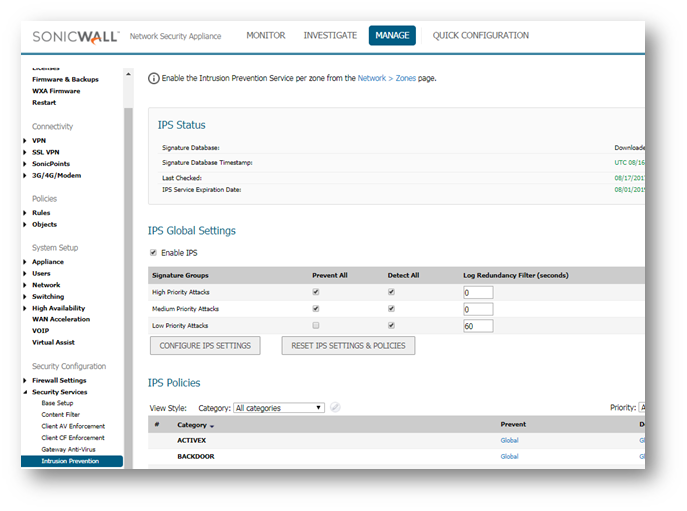Click RESET IPS SETTINGS & POLICIES button
This screenshot has width=687, height=511.
(348, 346)
